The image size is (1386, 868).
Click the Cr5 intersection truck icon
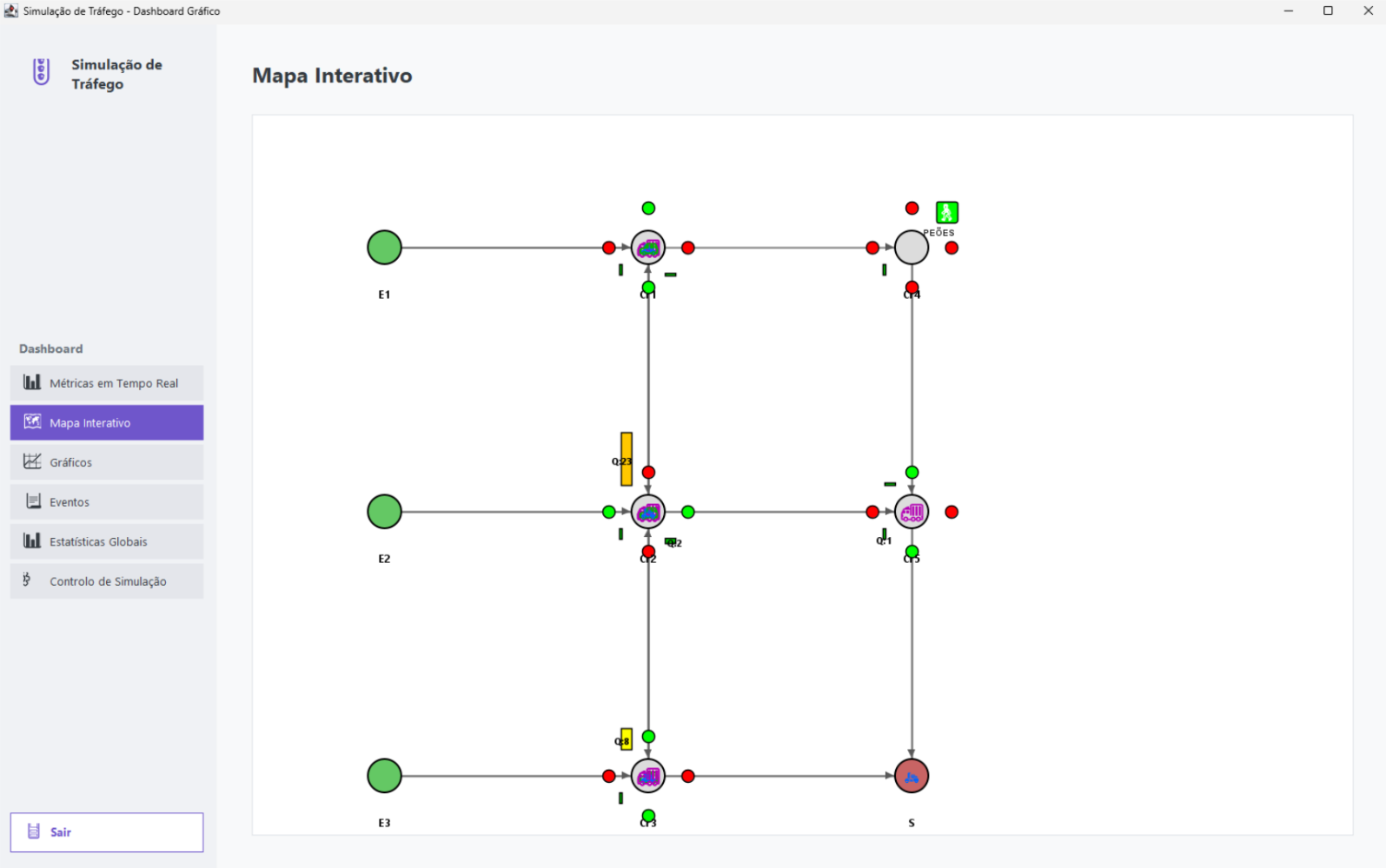point(912,513)
